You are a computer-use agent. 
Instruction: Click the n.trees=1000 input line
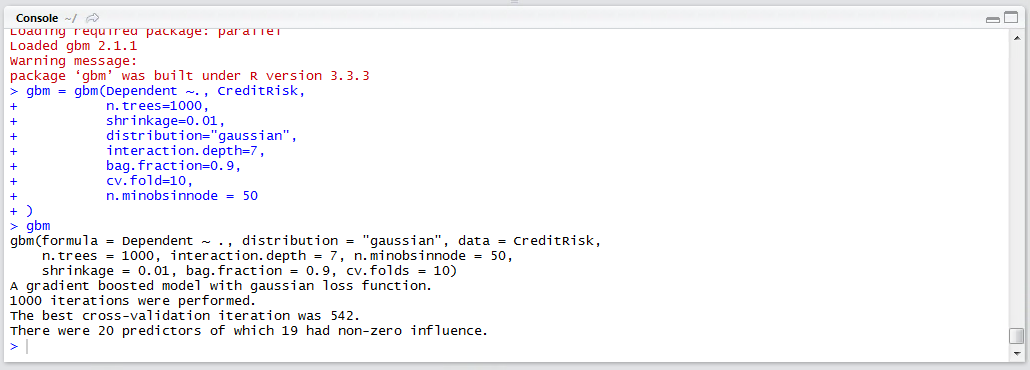[x=157, y=105]
